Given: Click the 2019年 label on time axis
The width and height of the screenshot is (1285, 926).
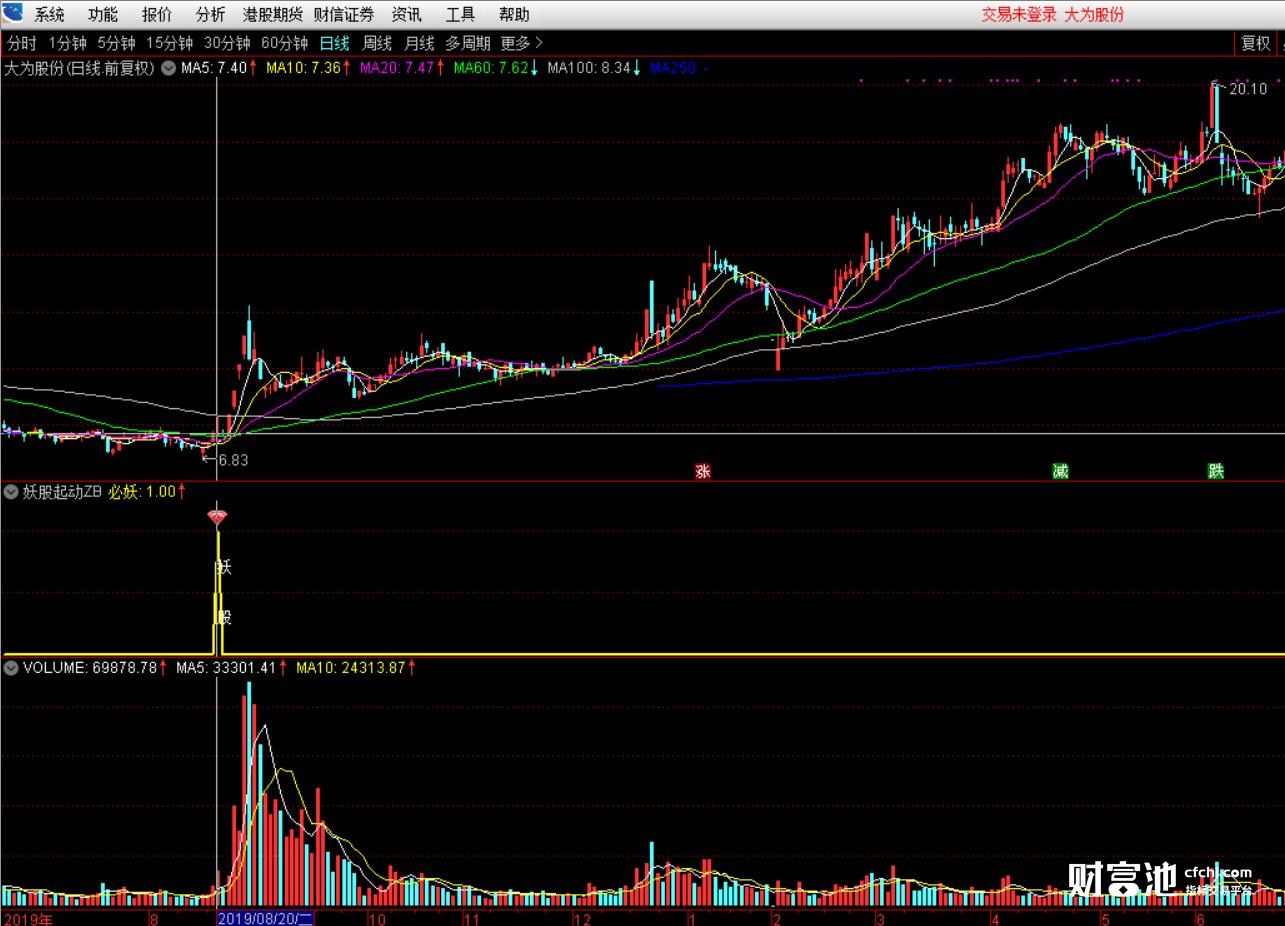Looking at the screenshot, I should pos(29,918).
